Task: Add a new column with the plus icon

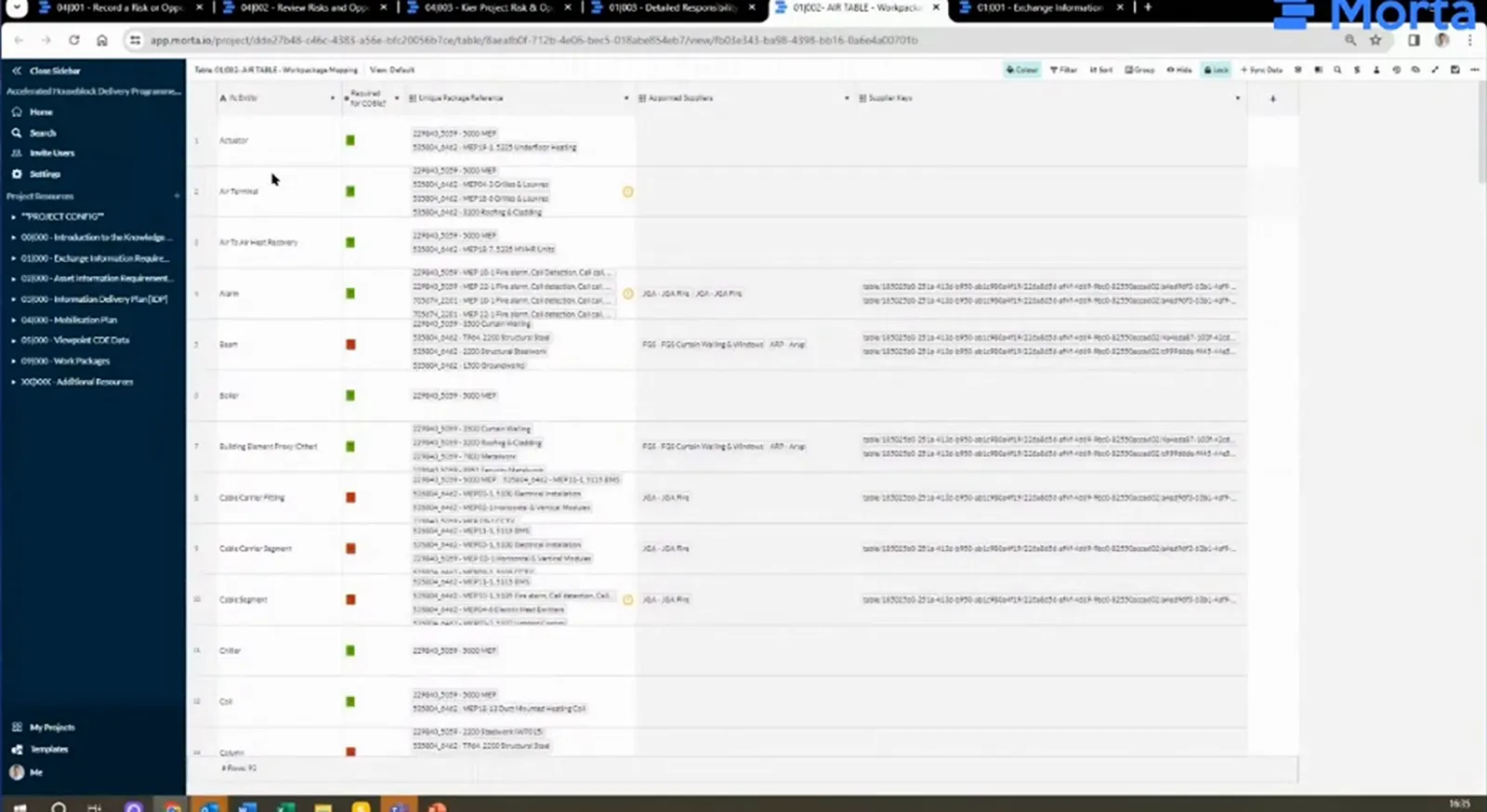Action: [x=1272, y=98]
